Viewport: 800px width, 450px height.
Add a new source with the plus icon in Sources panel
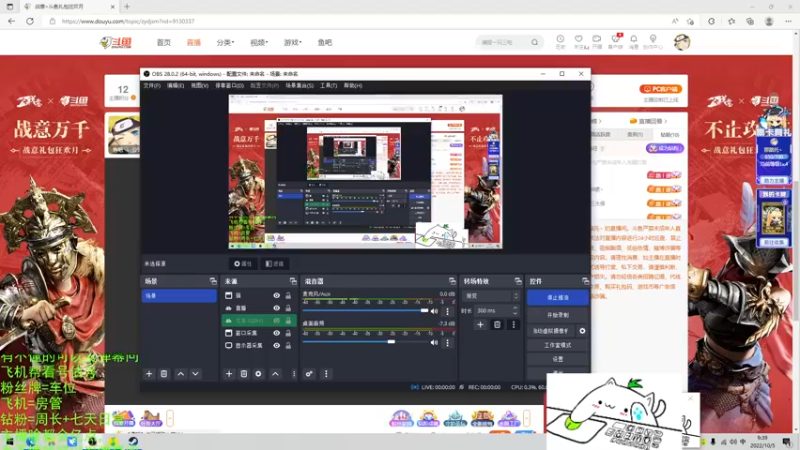229,374
